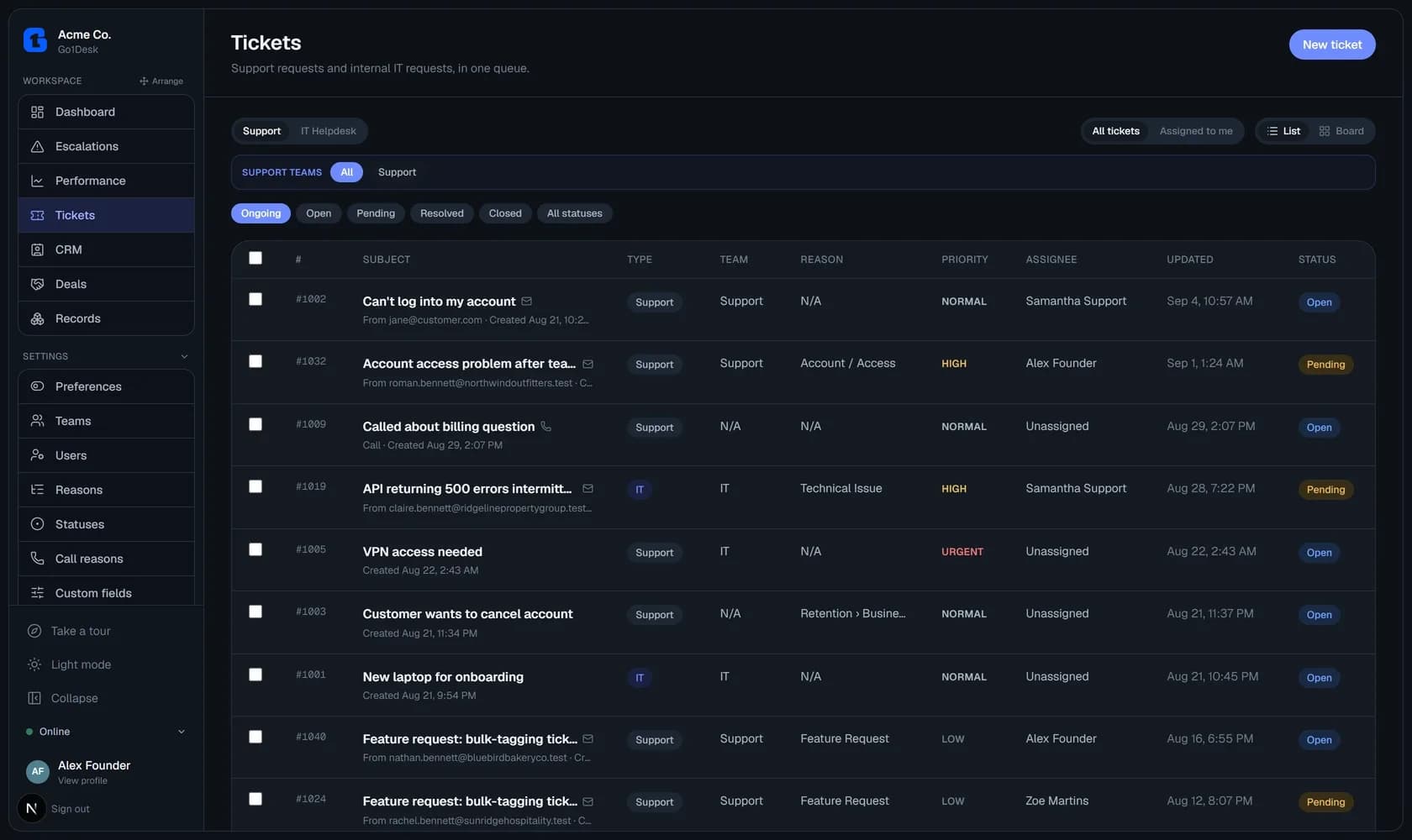The height and width of the screenshot is (840, 1412).
Task: Click the Statuses circle icon
Action: (37, 524)
